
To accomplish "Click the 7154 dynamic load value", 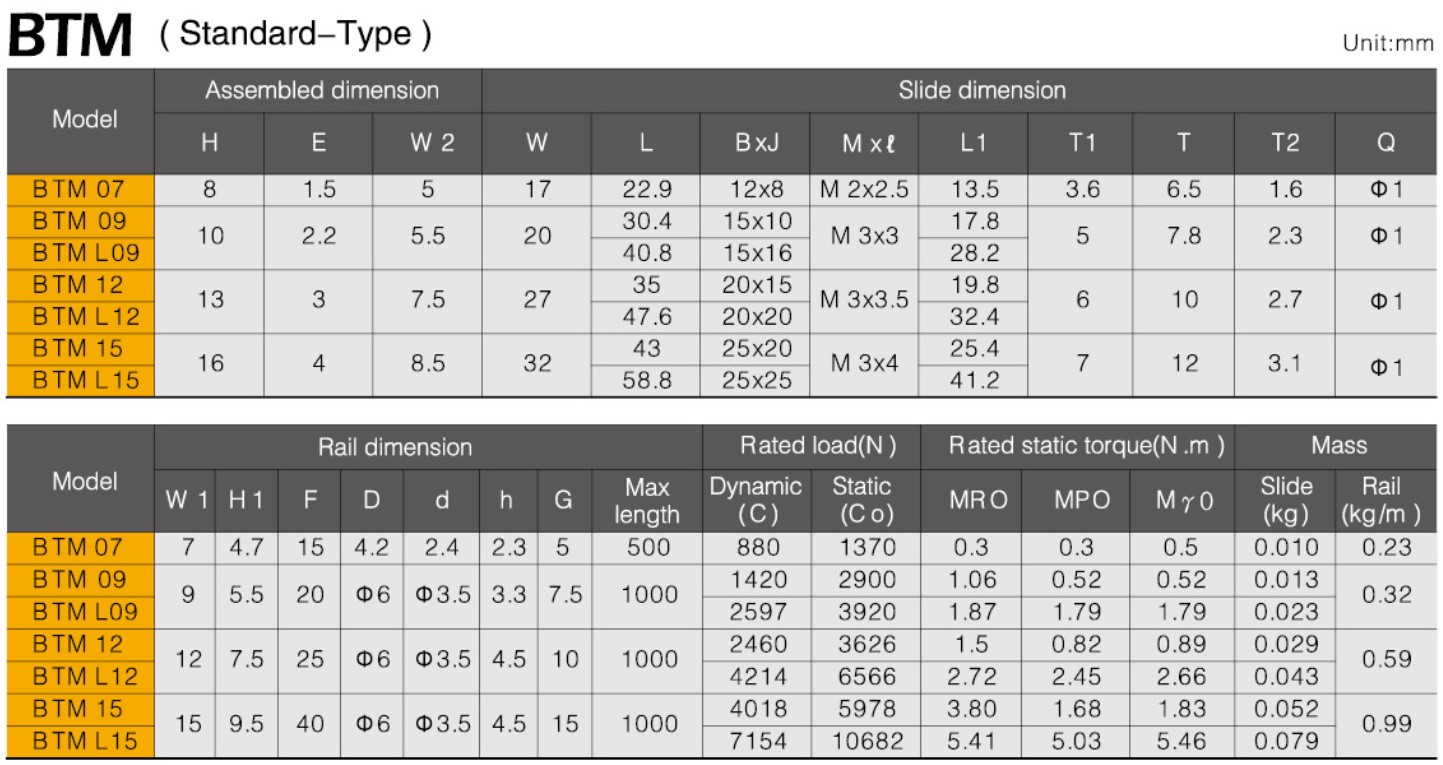I will tap(758, 741).
